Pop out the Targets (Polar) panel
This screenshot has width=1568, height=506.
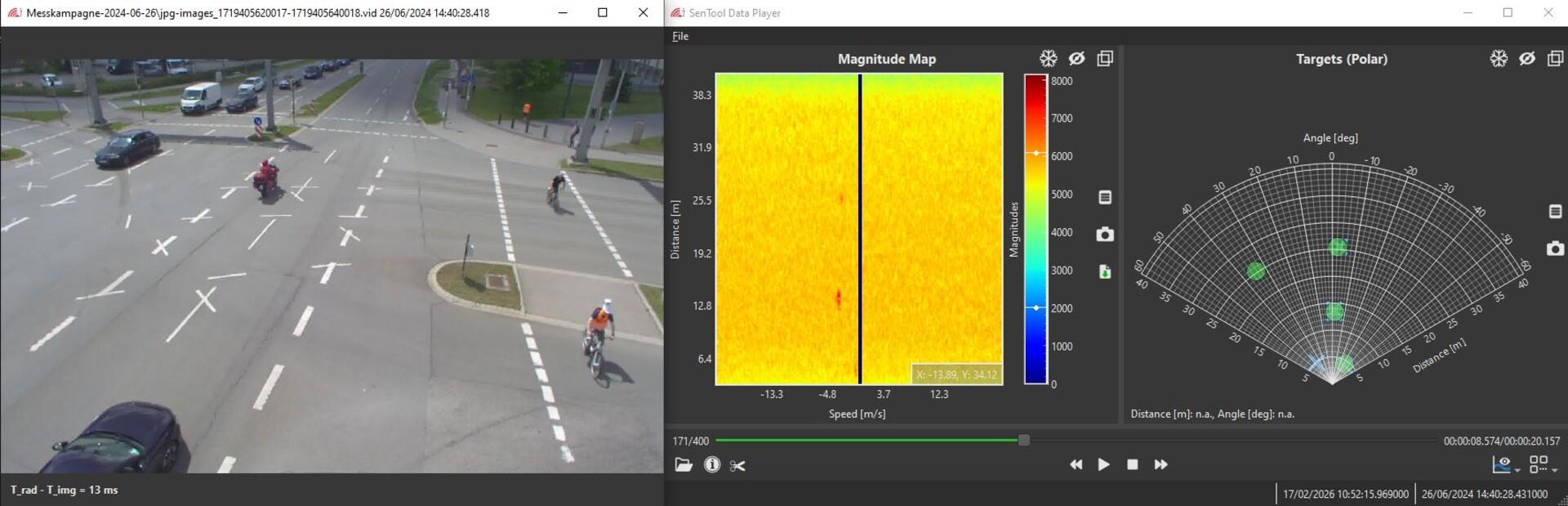point(1556,58)
